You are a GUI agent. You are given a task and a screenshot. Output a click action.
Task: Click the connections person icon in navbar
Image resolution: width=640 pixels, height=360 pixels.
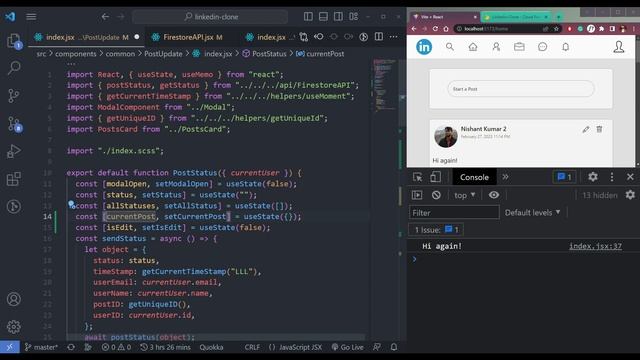[496, 47]
